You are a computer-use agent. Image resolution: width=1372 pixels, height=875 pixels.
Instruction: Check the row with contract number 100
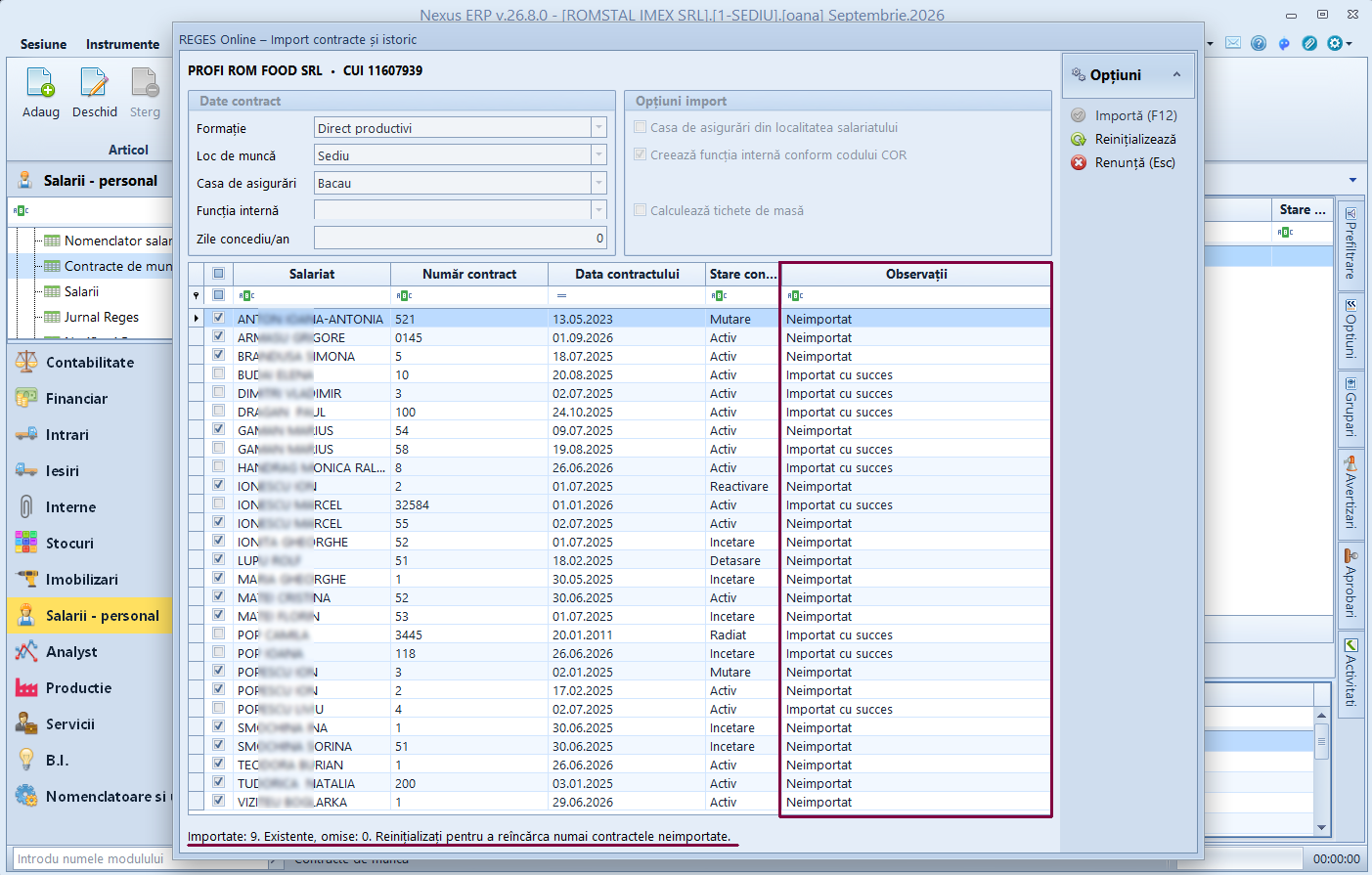pos(219,411)
